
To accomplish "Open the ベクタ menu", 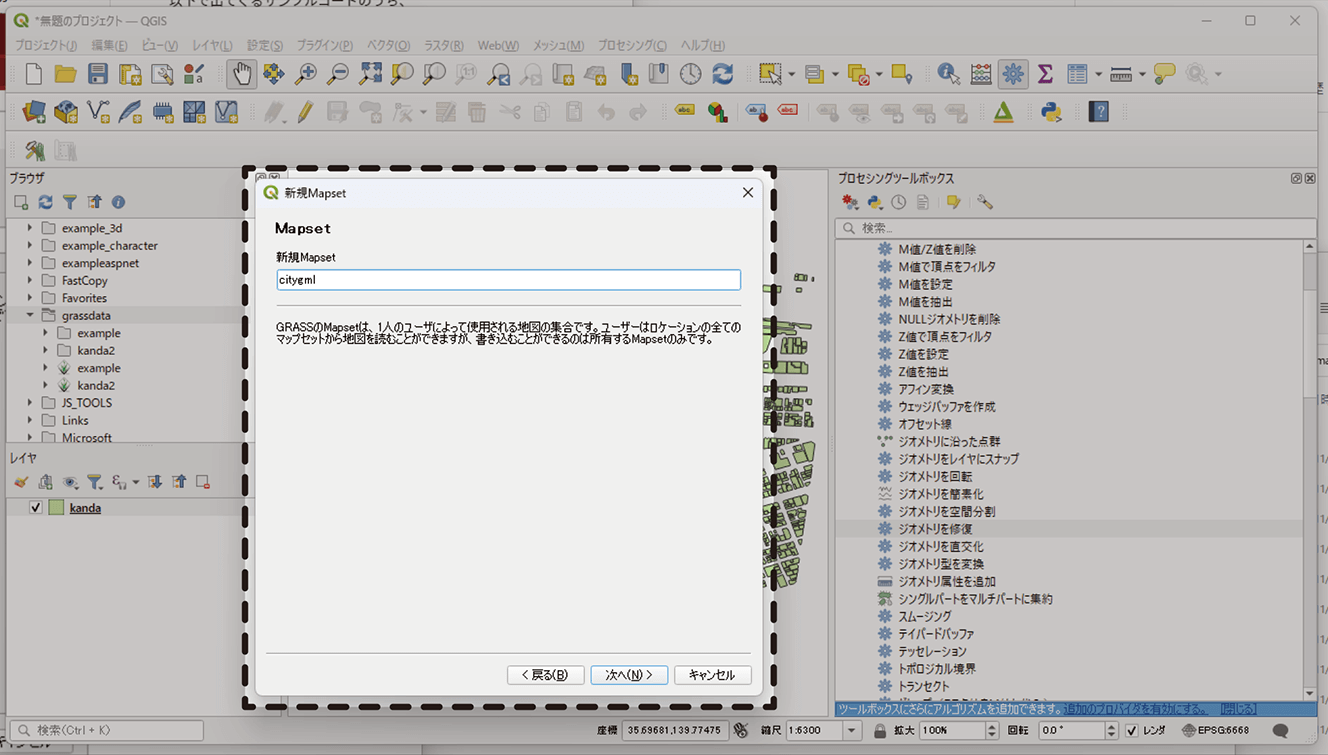I will pyautogui.click(x=389, y=45).
